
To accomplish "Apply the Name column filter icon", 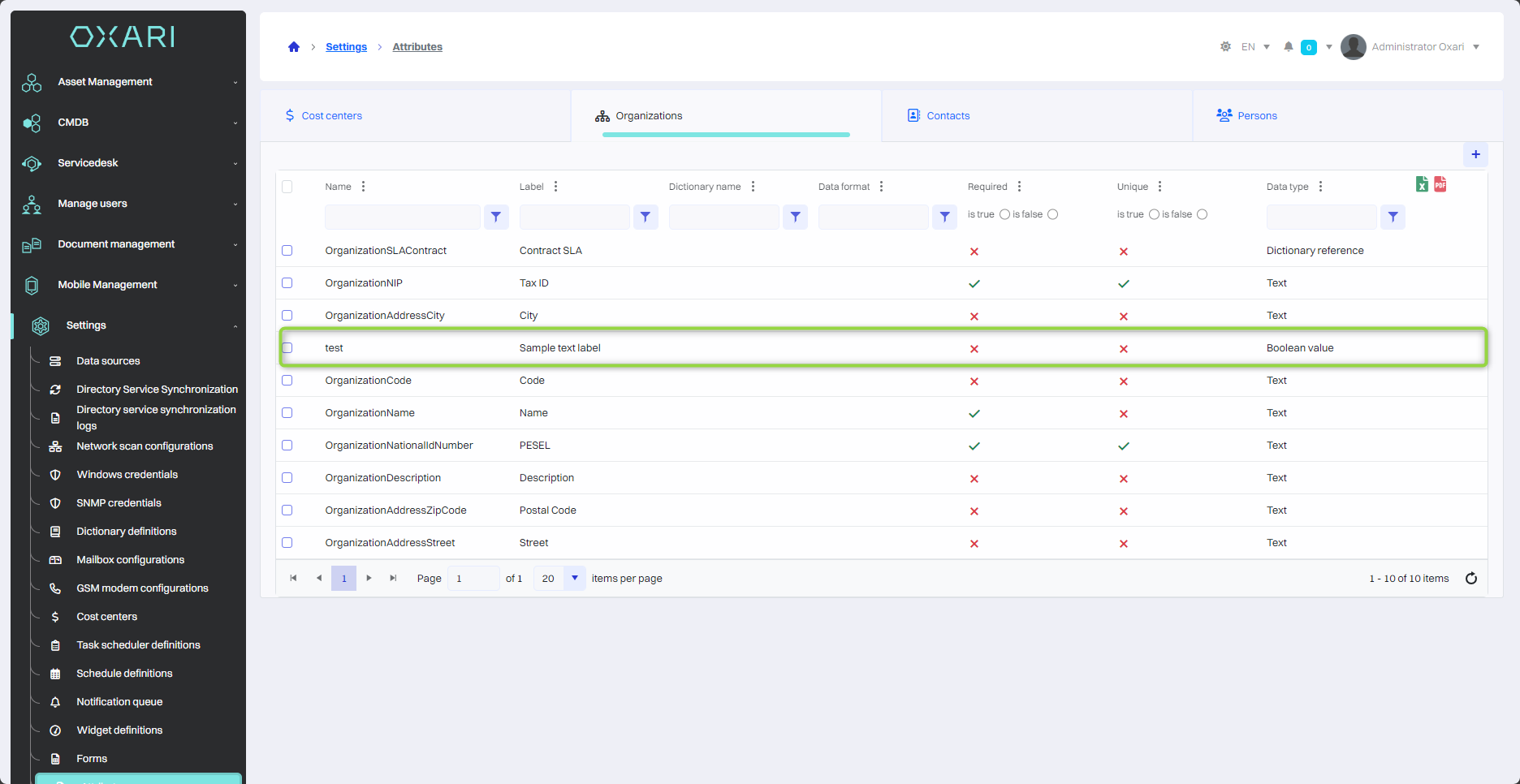I will [496, 217].
